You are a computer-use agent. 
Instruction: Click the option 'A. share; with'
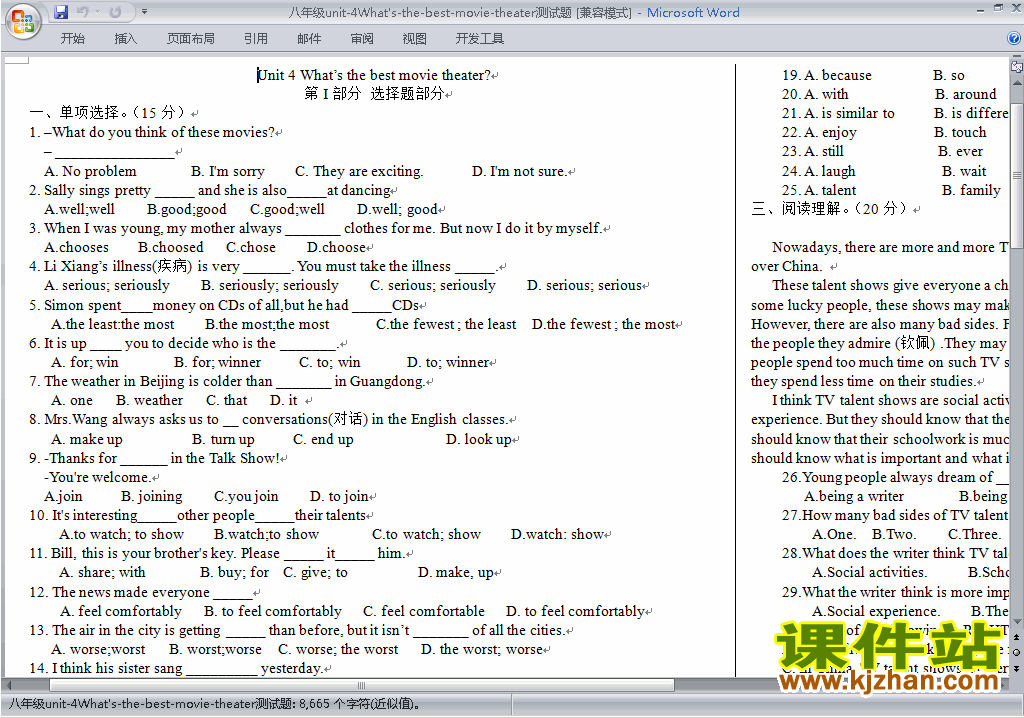pyautogui.click(x=103, y=572)
